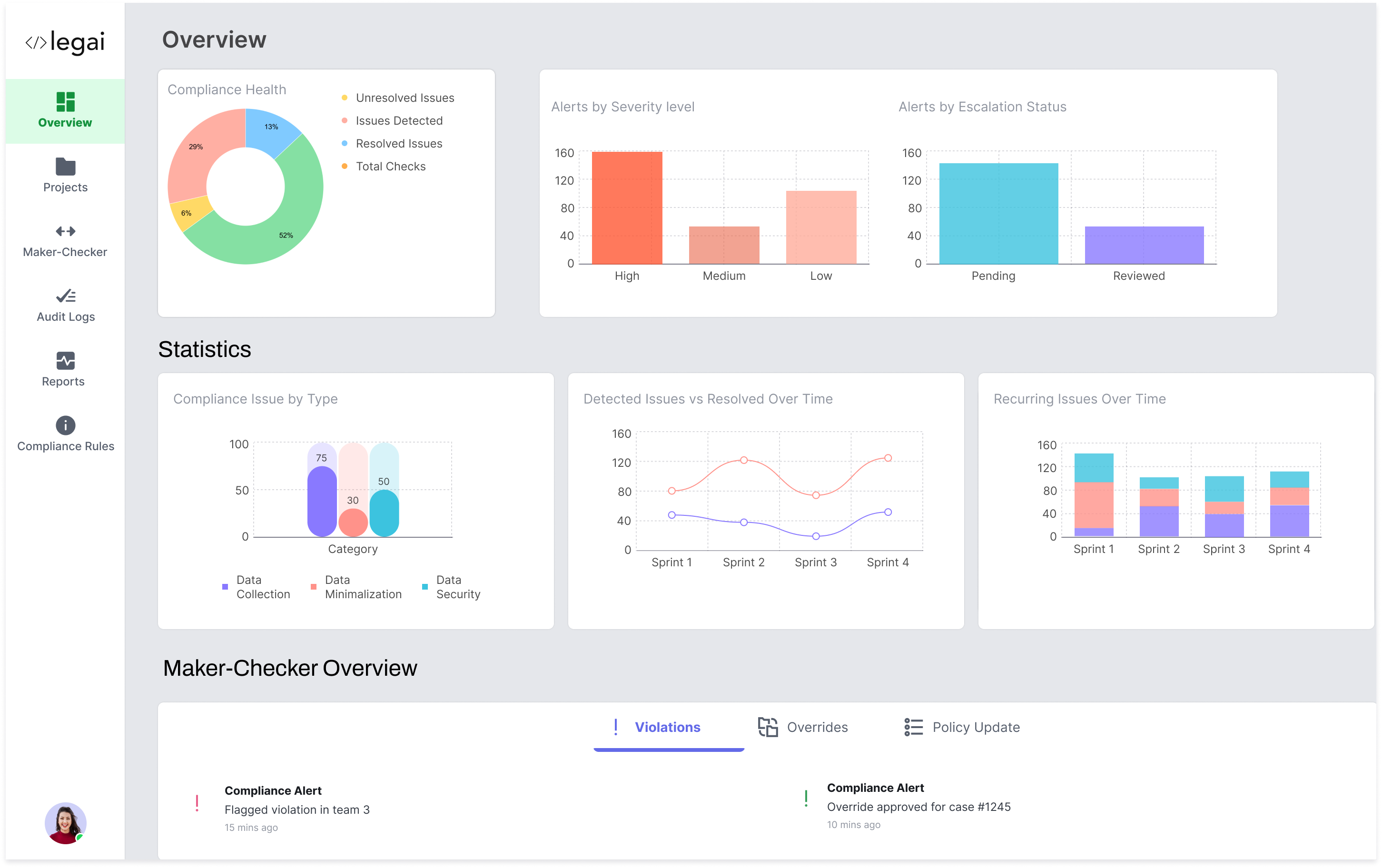Toggle Resolved Issues legend entry

pos(393,144)
